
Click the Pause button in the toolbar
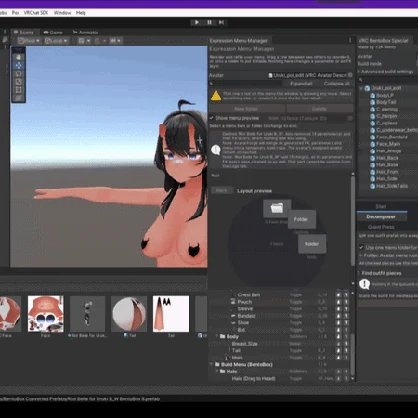coord(209,22)
